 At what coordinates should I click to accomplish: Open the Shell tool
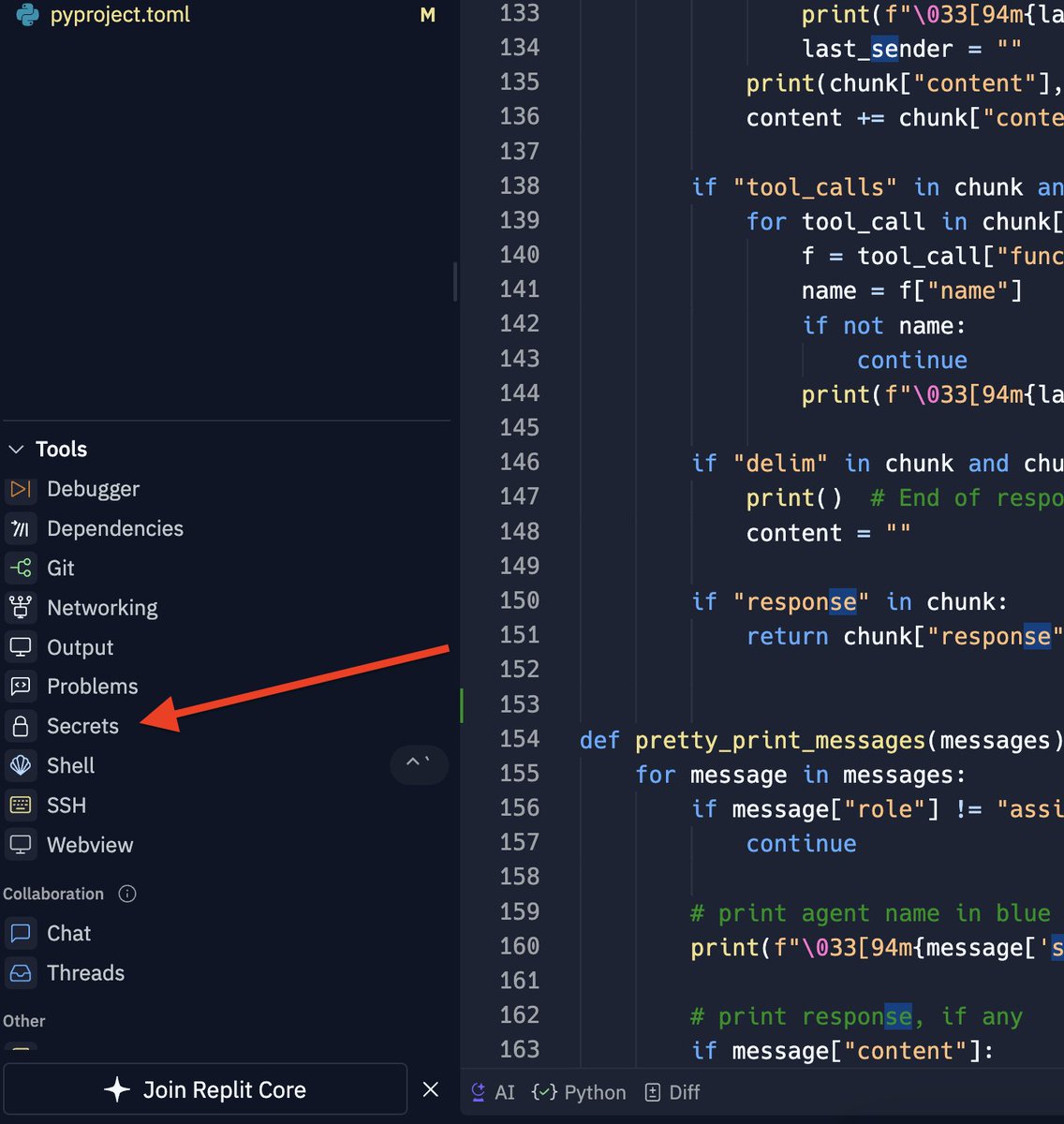(x=70, y=765)
